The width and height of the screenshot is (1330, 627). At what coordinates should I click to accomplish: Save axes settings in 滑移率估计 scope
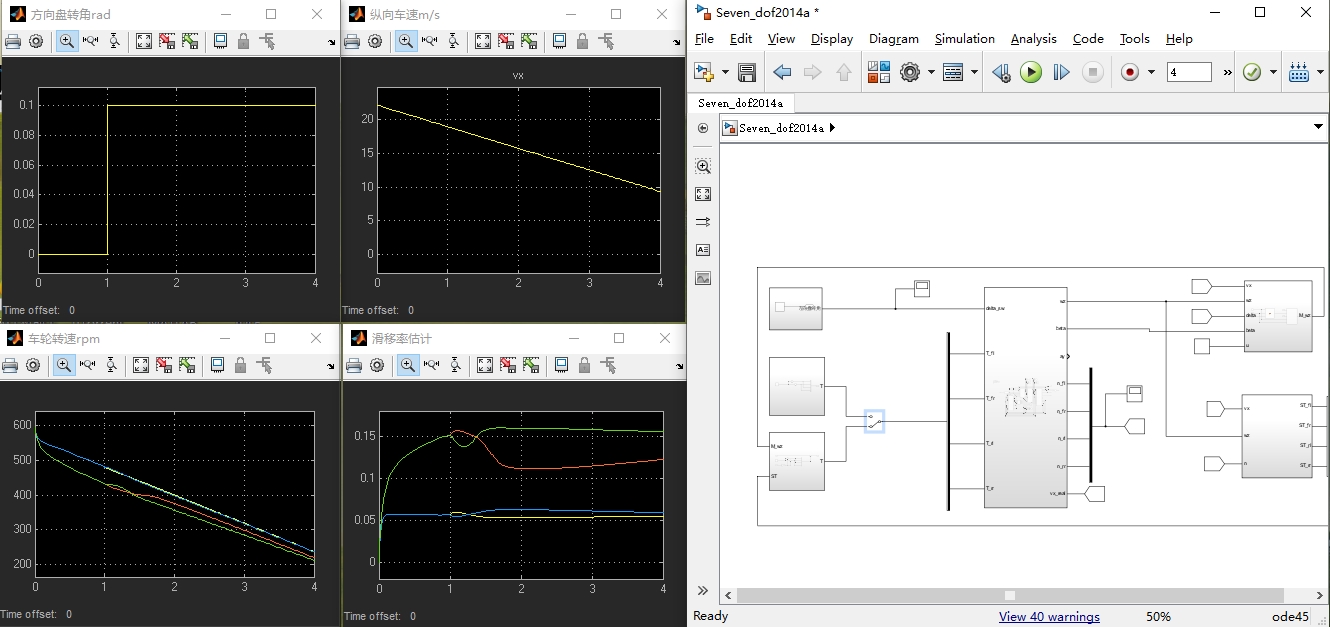[508, 365]
